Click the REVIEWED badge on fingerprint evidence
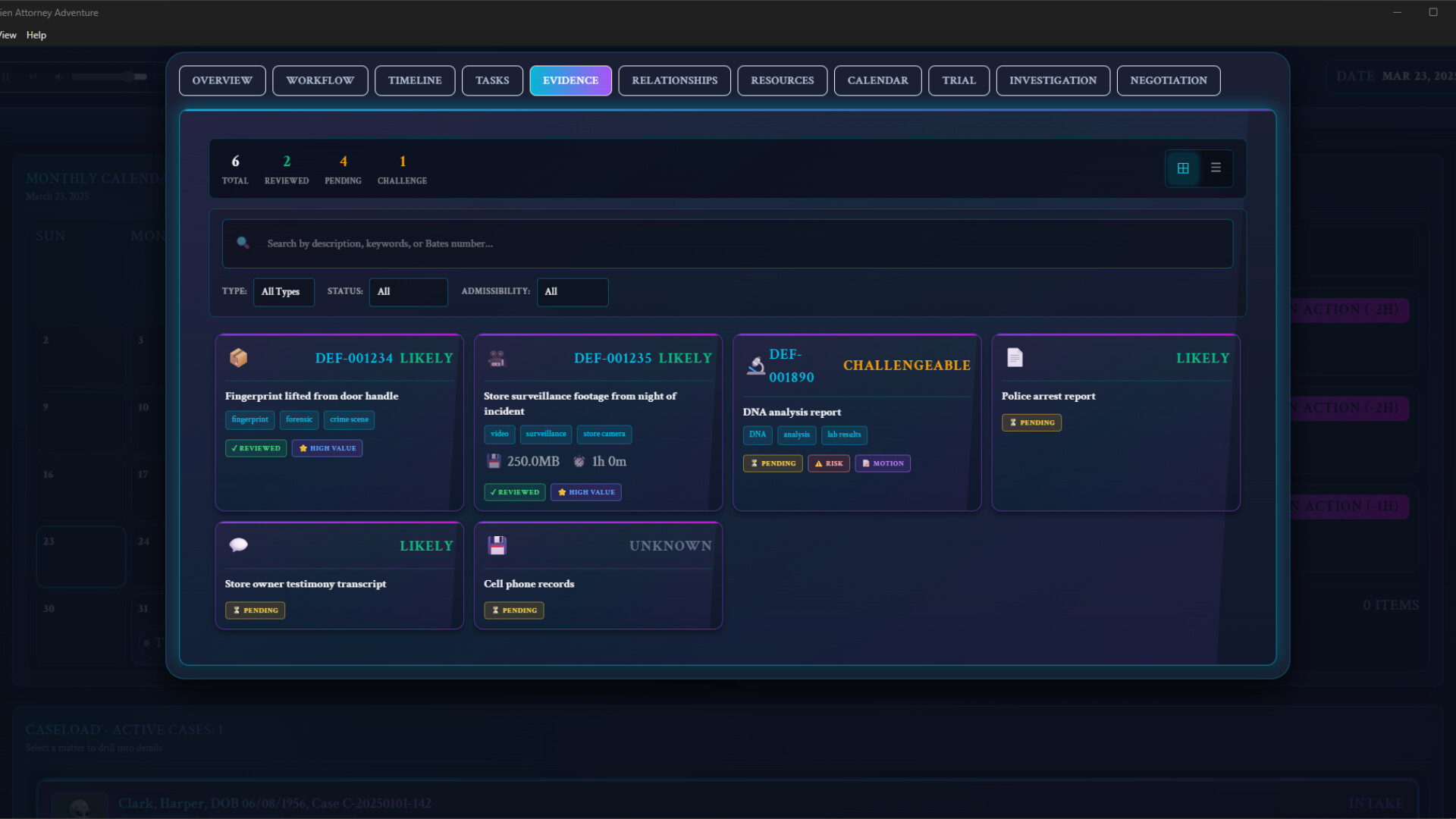 click(x=255, y=448)
